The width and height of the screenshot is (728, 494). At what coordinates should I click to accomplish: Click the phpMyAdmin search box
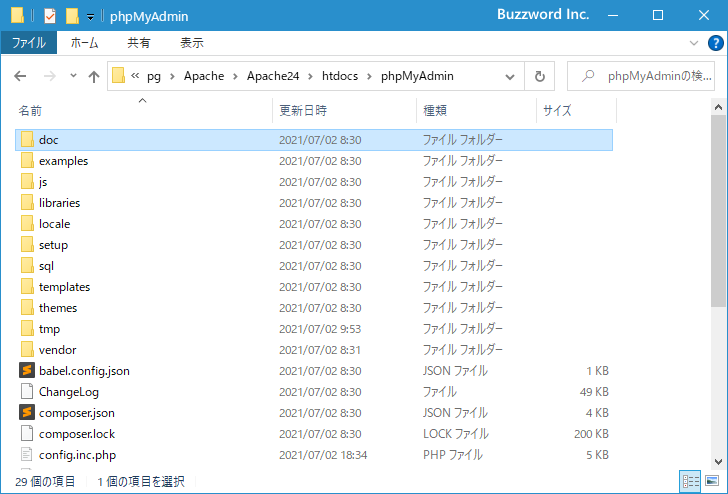pyautogui.click(x=641, y=76)
